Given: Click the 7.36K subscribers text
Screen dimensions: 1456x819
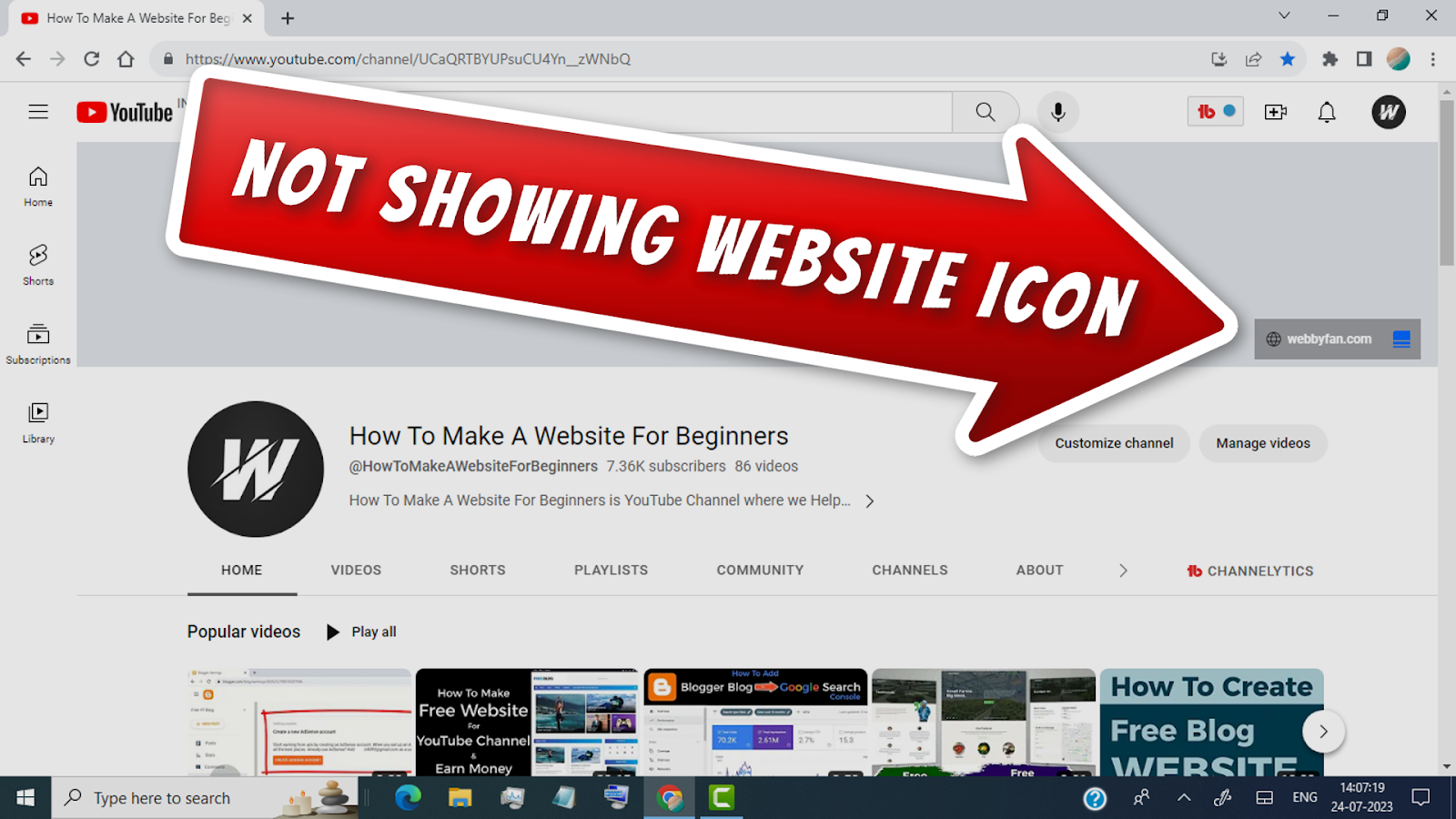Looking at the screenshot, I should (666, 466).
